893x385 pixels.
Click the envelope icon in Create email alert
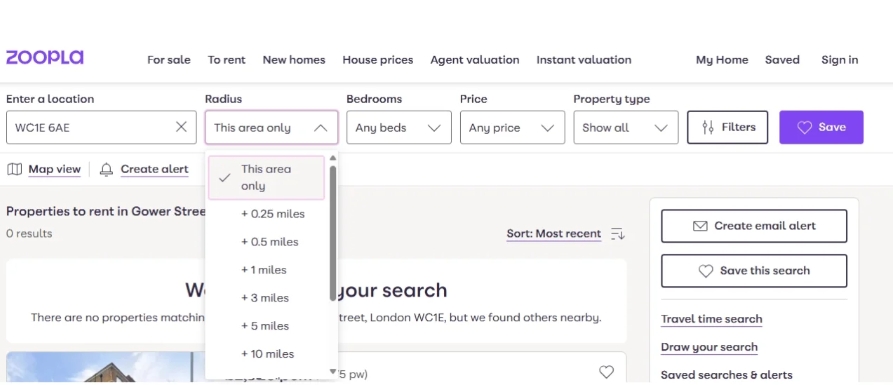click(x=700, y=226)
